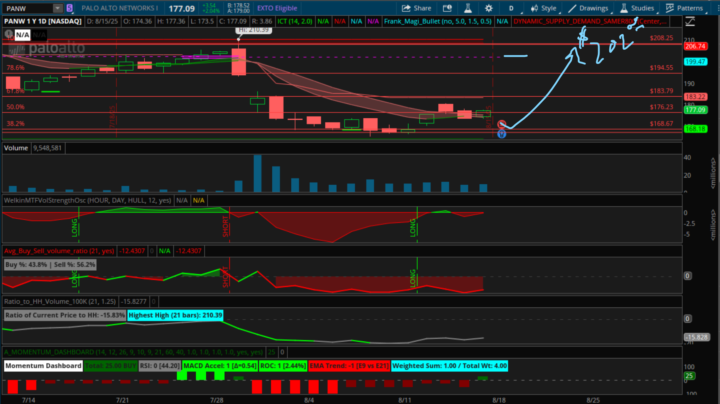Click PANW 1 Y 1D [NASDAQ] chart label

[43, 21]
